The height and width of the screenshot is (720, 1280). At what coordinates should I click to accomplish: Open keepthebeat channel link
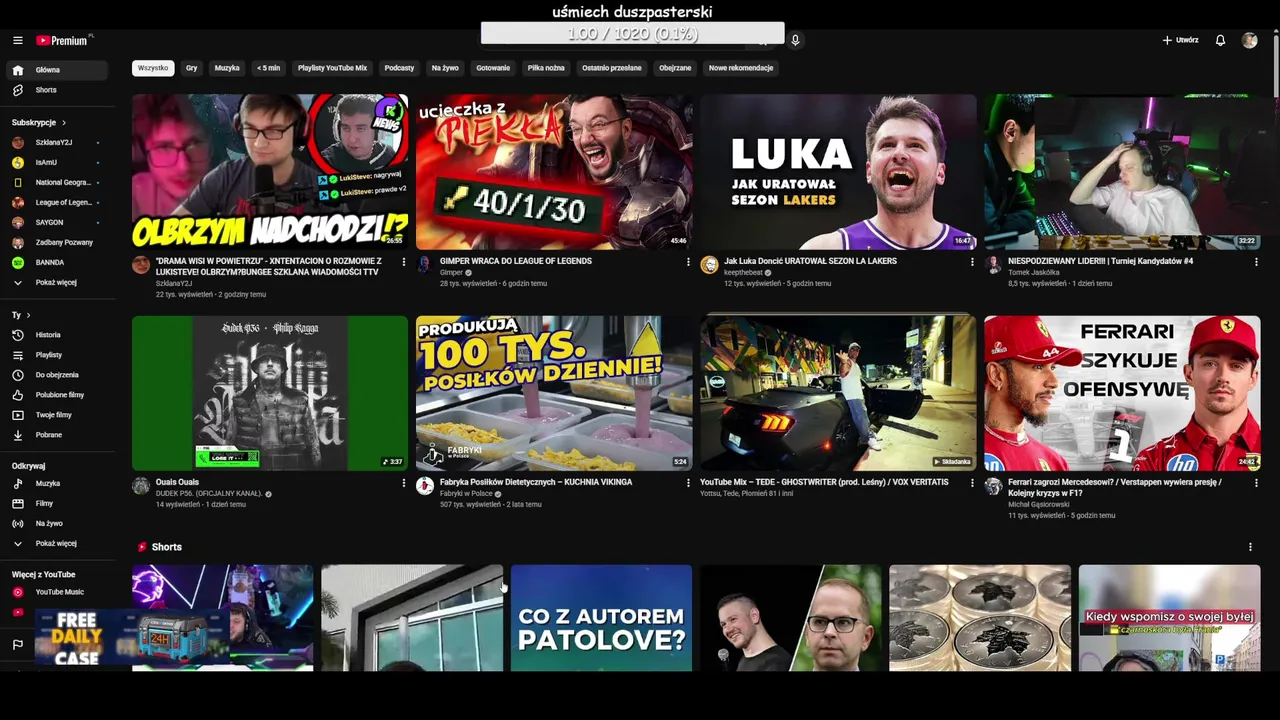point(743,272)
